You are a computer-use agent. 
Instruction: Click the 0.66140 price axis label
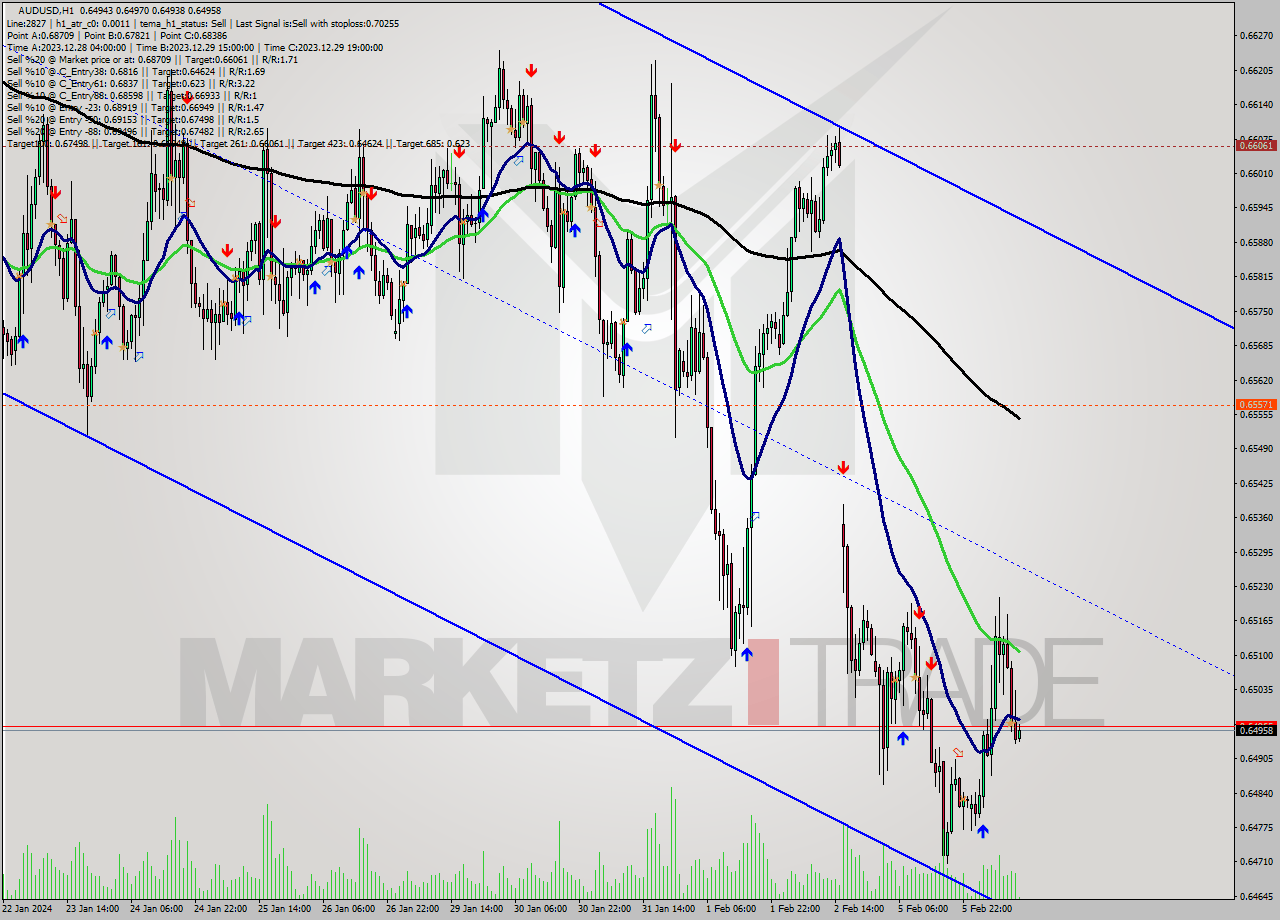pyautogui.click(x=1256, y=105)
